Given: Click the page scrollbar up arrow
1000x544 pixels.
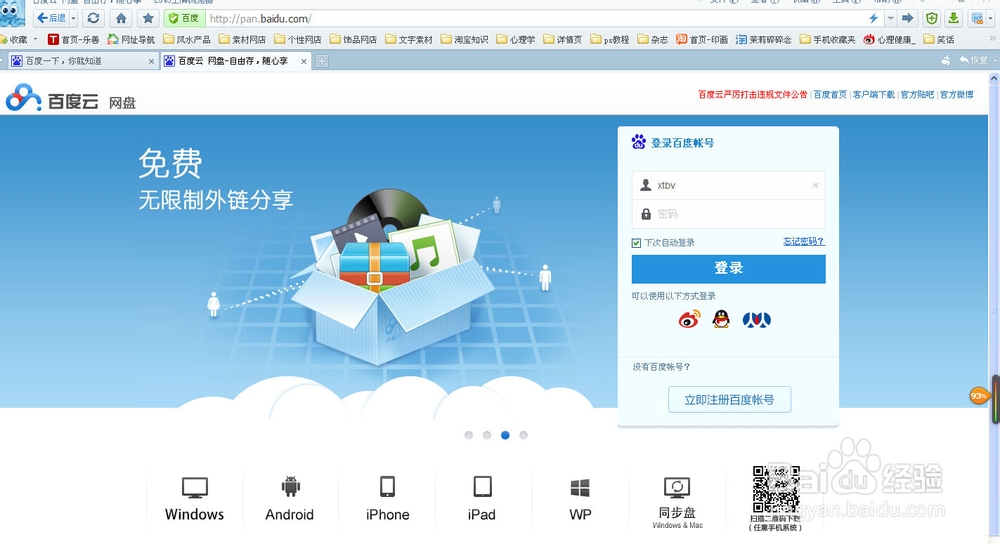Looking at the screenshot, I should click(994, 78).
